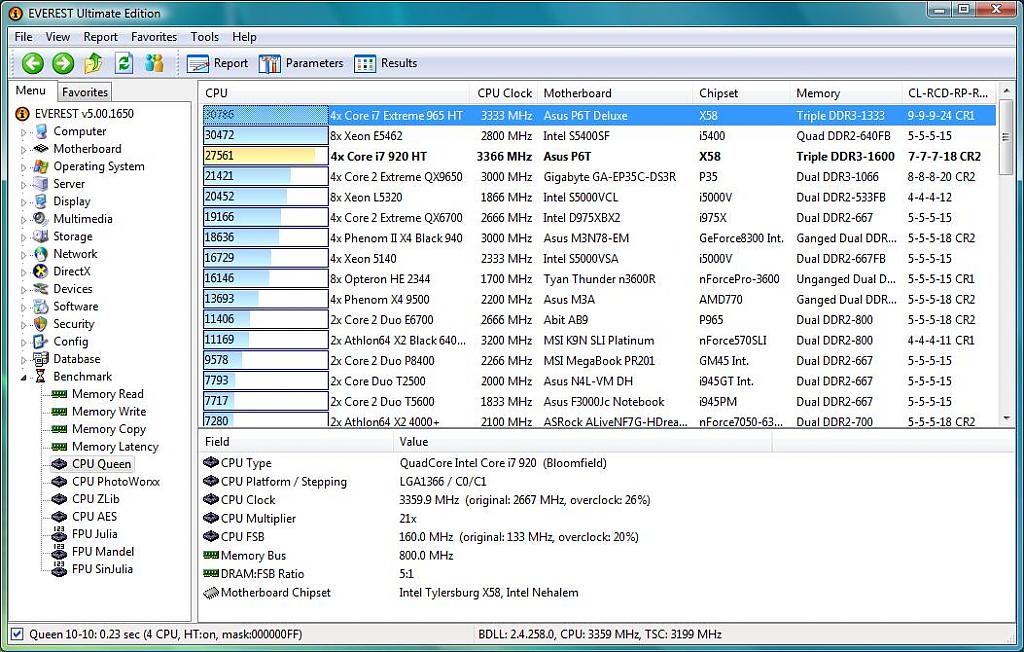Show benchmark Results button
This screenshot has width=1024, height=652.
click(386, 63)
